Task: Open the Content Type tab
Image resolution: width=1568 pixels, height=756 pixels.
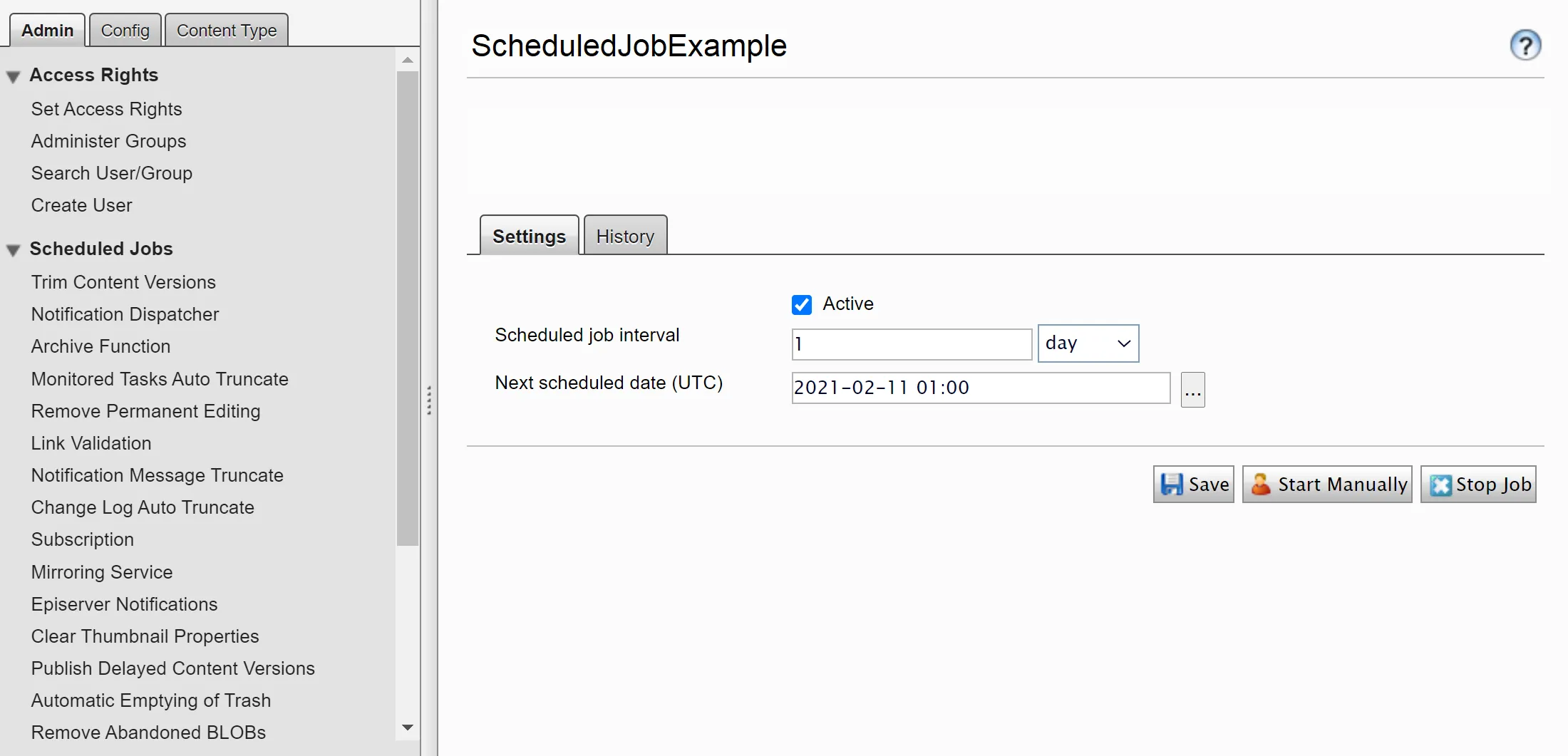Action: pos(227,30)
